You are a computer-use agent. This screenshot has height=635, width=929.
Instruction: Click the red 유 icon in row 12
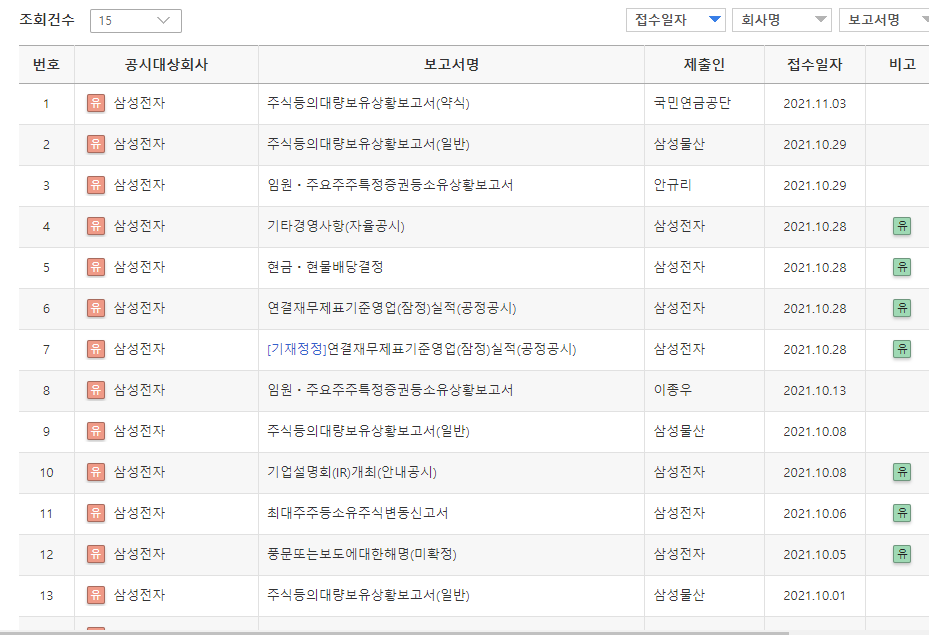click(95, 554)
